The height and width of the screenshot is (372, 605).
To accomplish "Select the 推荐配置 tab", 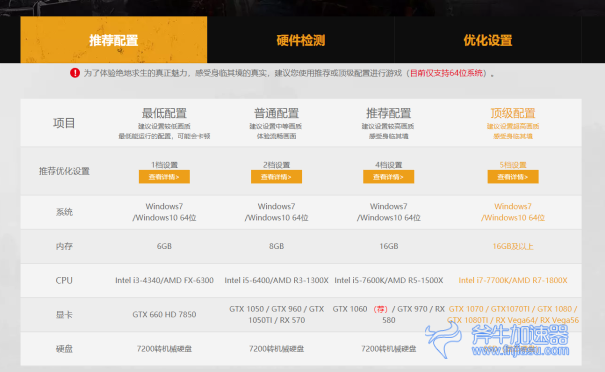I will (113, 40).
